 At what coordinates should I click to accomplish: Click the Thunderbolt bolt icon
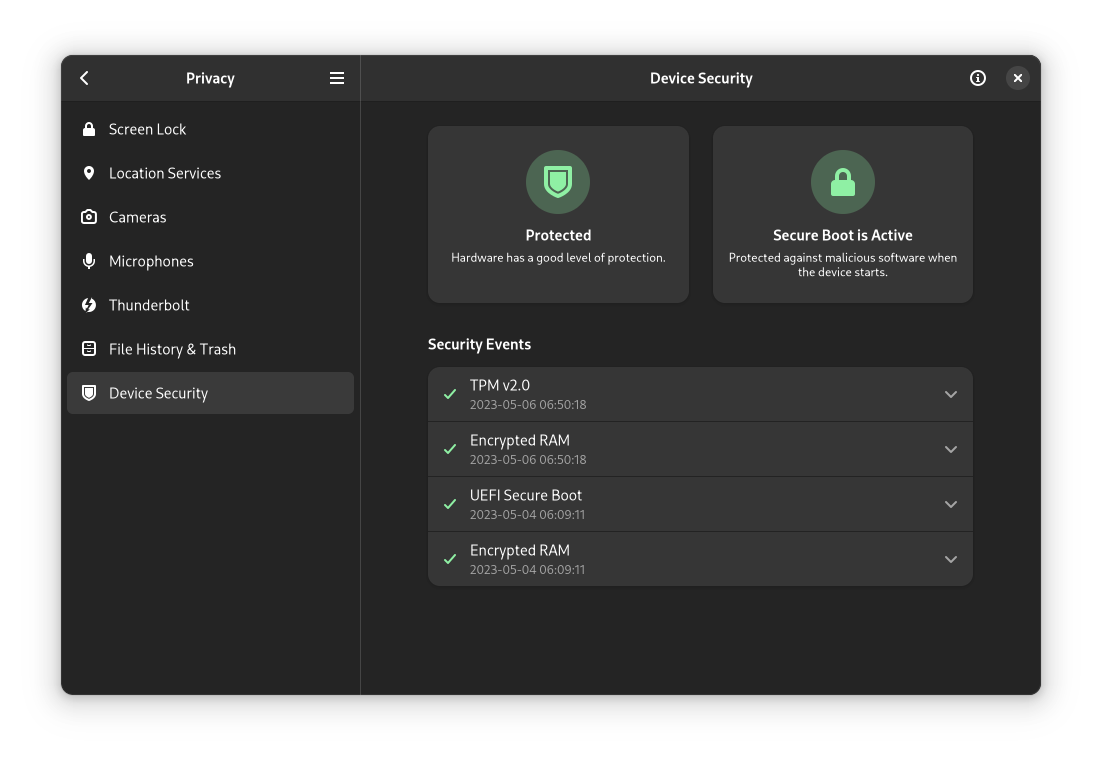88,305
